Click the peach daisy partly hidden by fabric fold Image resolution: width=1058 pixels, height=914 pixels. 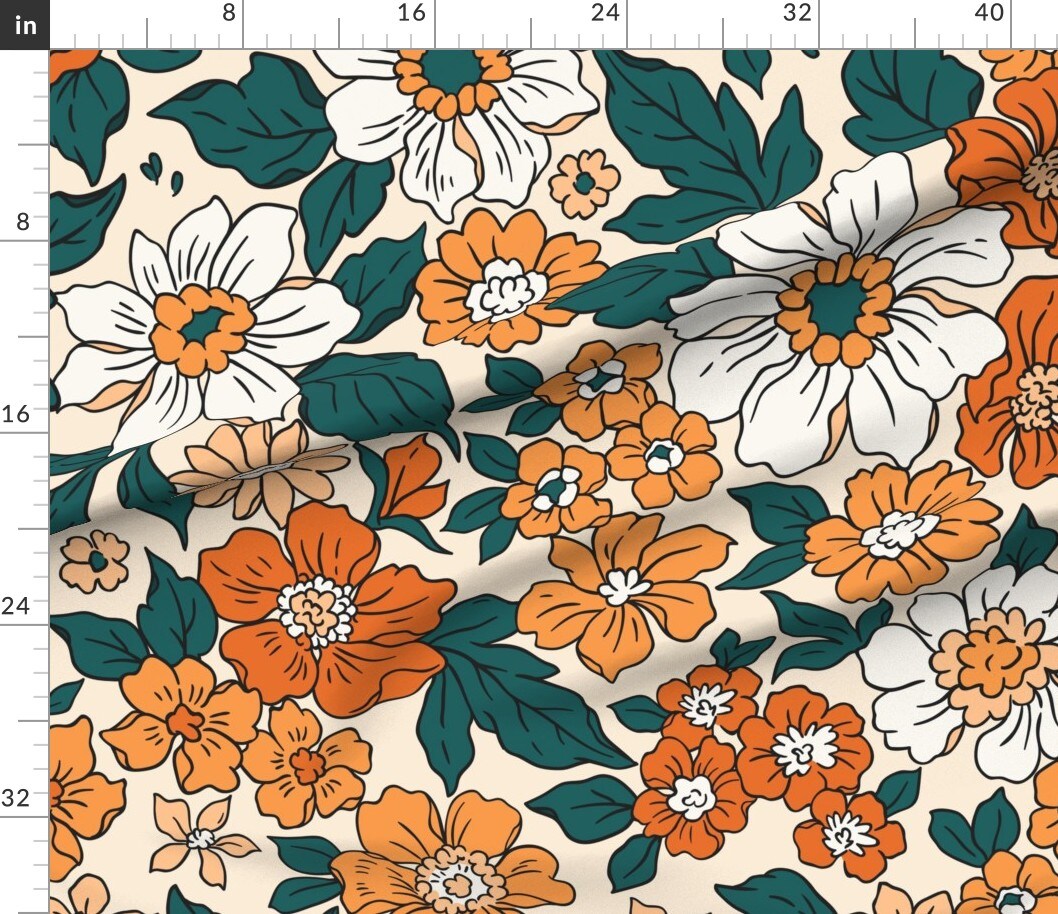(258, 467)
